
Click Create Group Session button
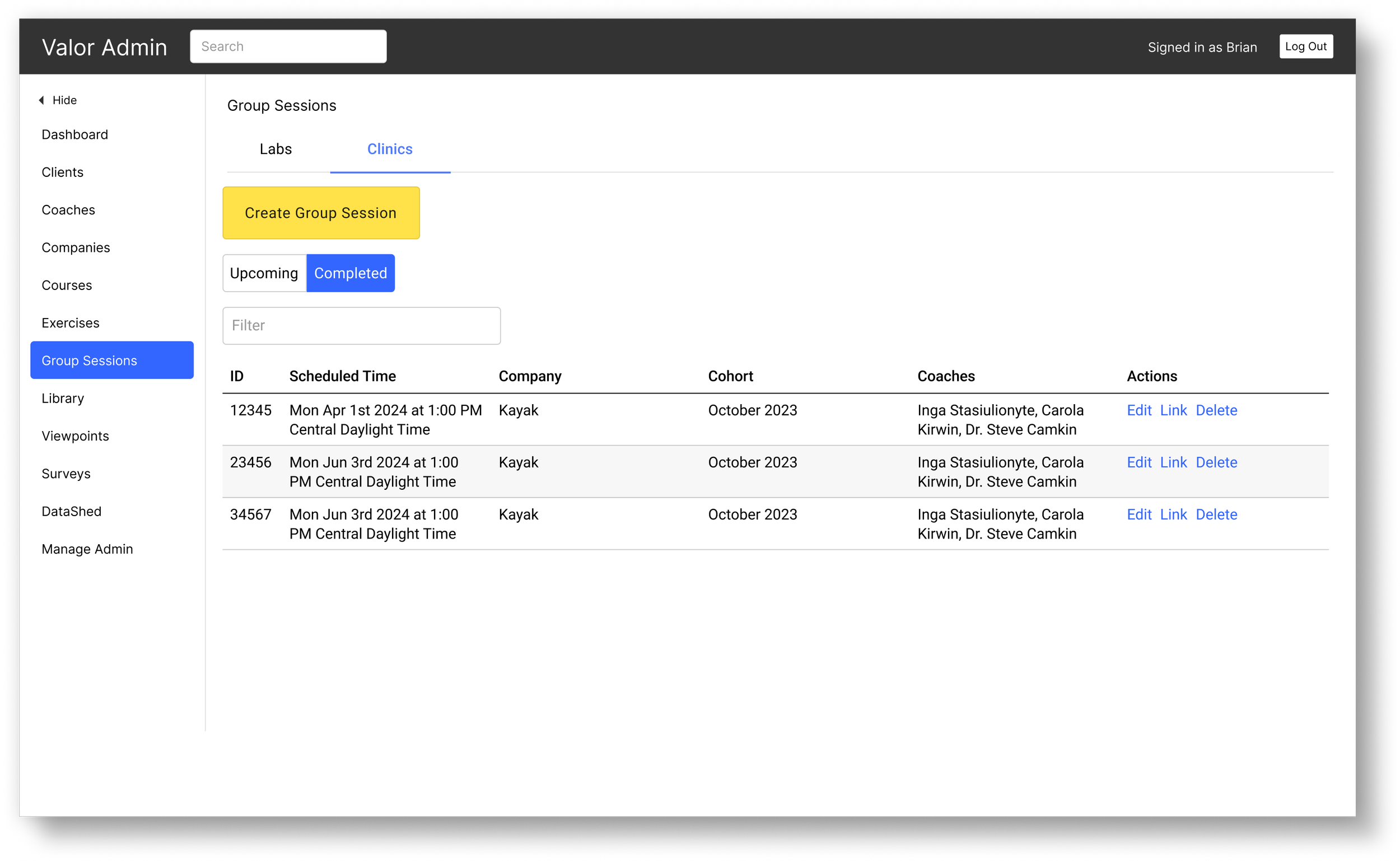(x=321, y=213)
